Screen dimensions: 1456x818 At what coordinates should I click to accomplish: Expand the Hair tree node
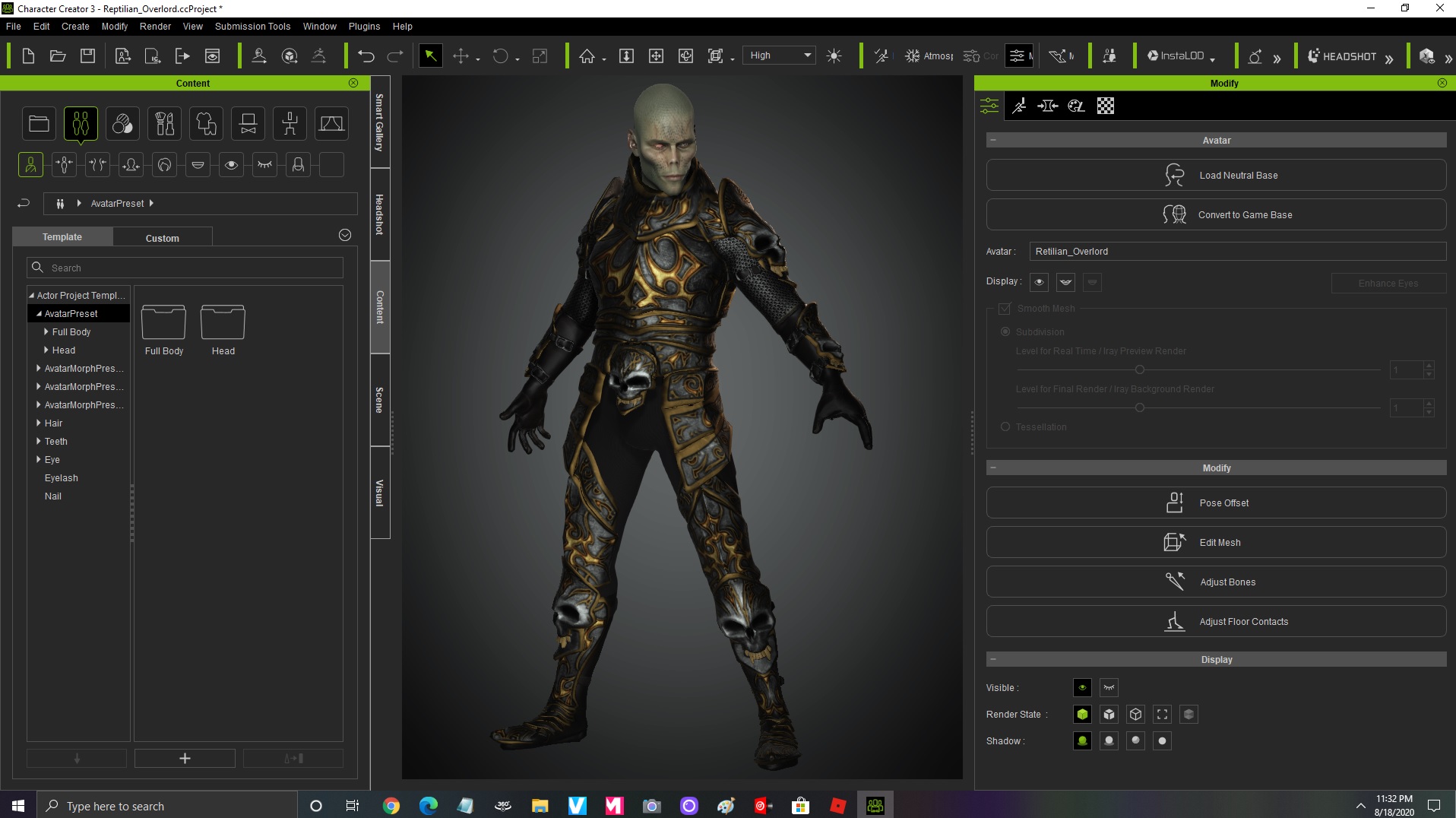(x=38, y=423)
